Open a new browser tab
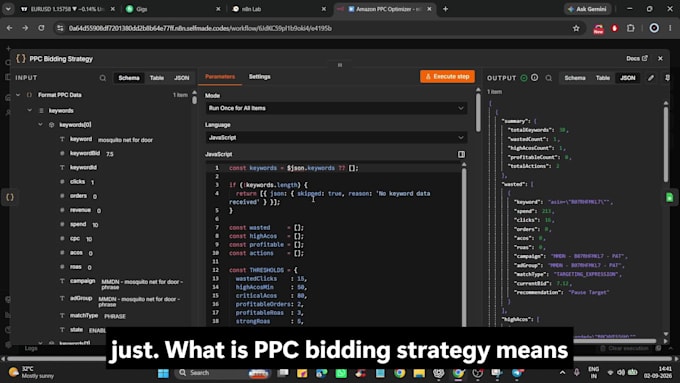Screen dimensions: 680x383 pos(445,9)
